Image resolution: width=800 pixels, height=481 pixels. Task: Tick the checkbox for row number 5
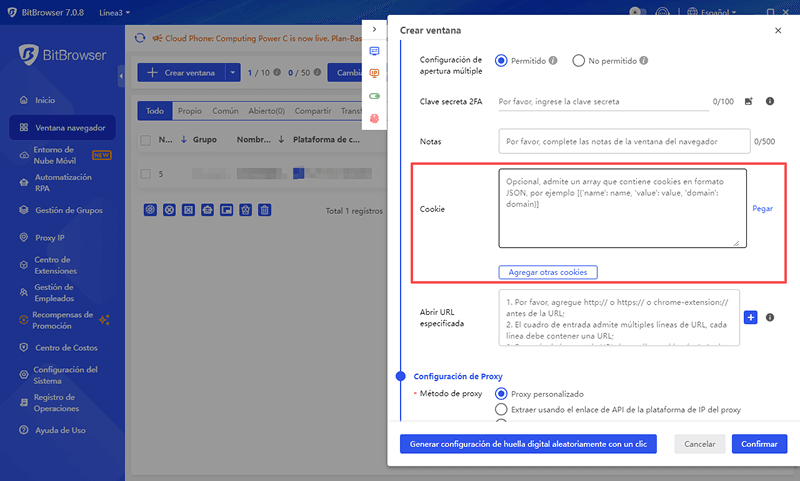click(145, 174)
